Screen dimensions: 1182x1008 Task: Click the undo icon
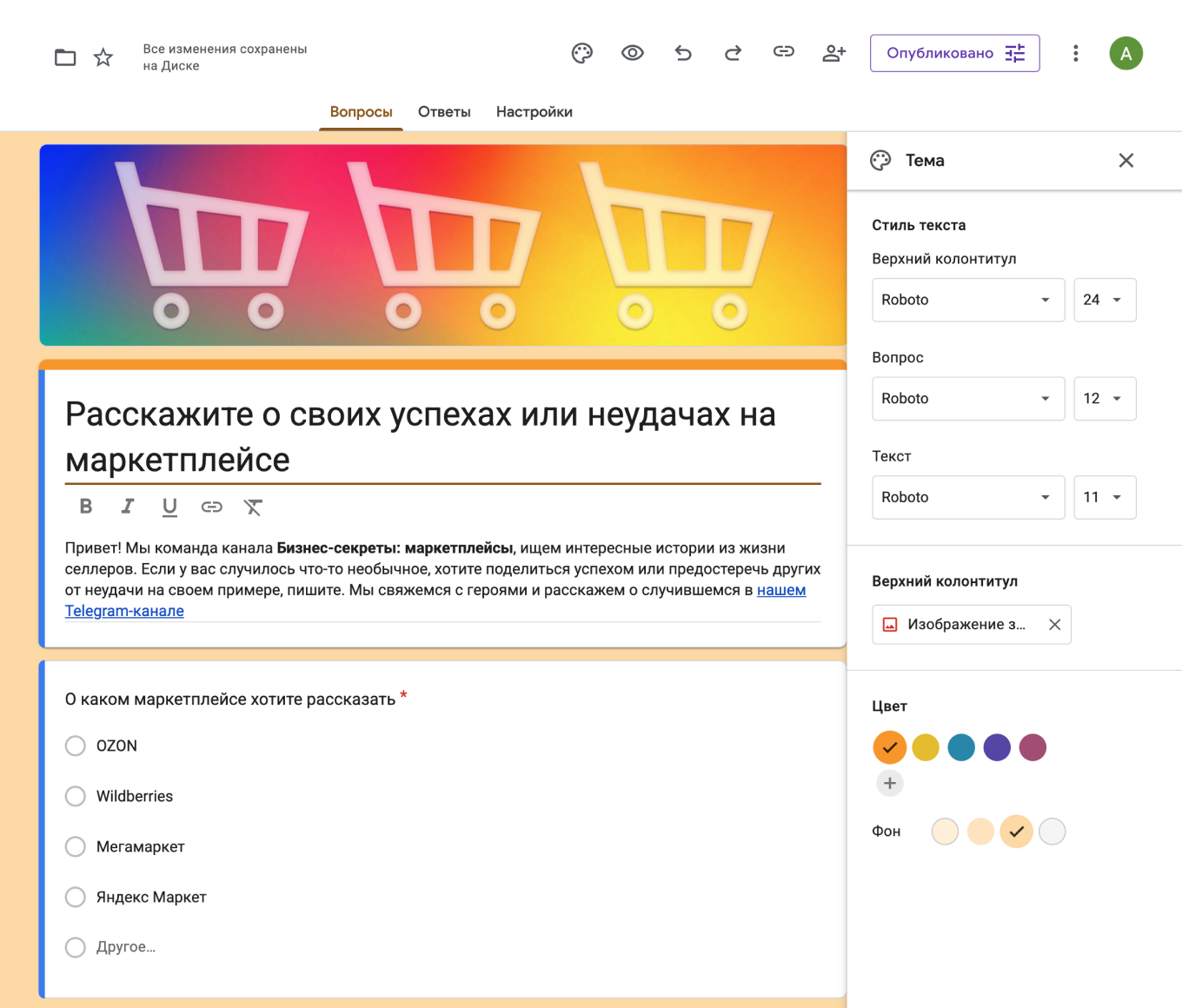tap(683, 53)
